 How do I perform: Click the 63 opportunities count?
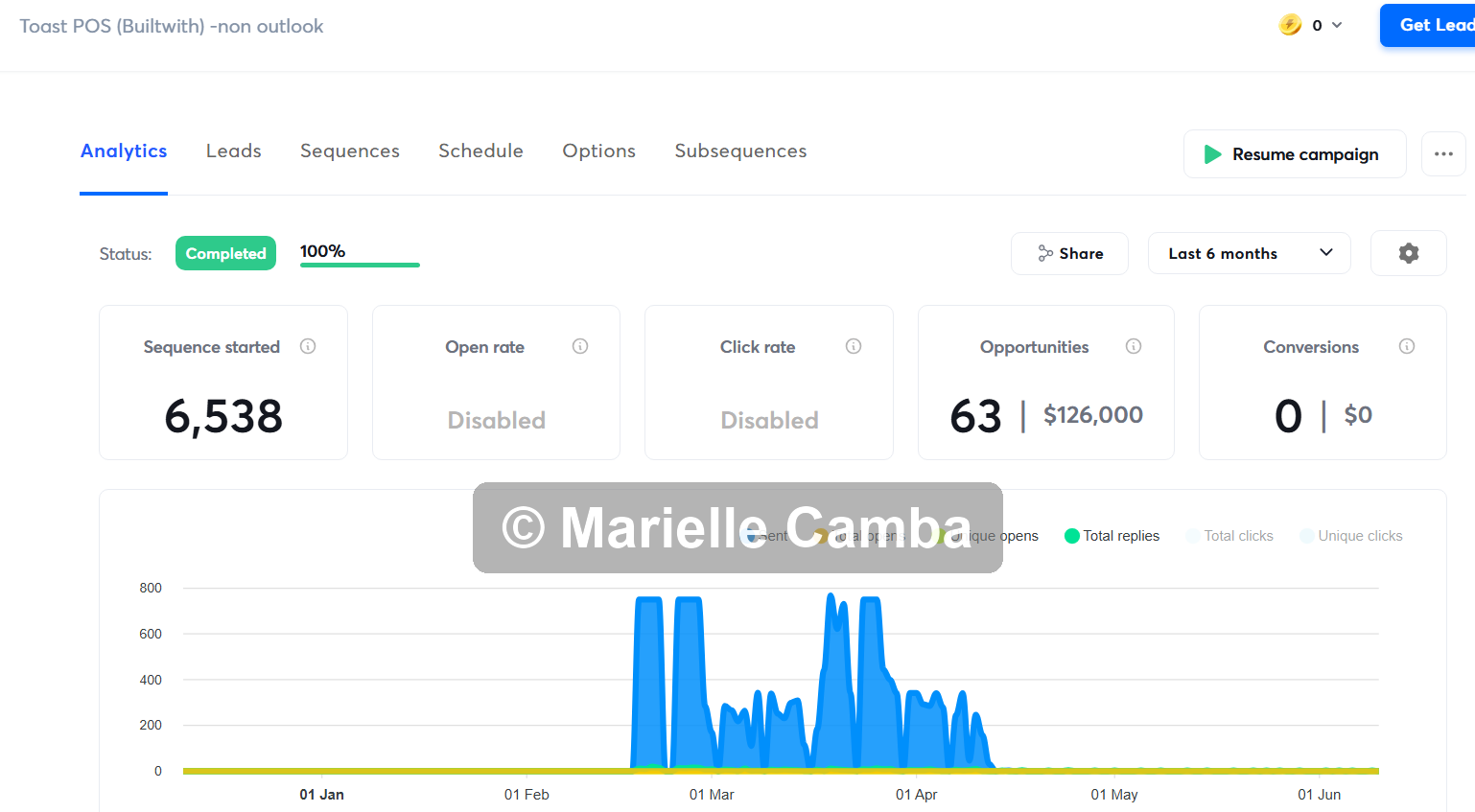tap(975, 416)
